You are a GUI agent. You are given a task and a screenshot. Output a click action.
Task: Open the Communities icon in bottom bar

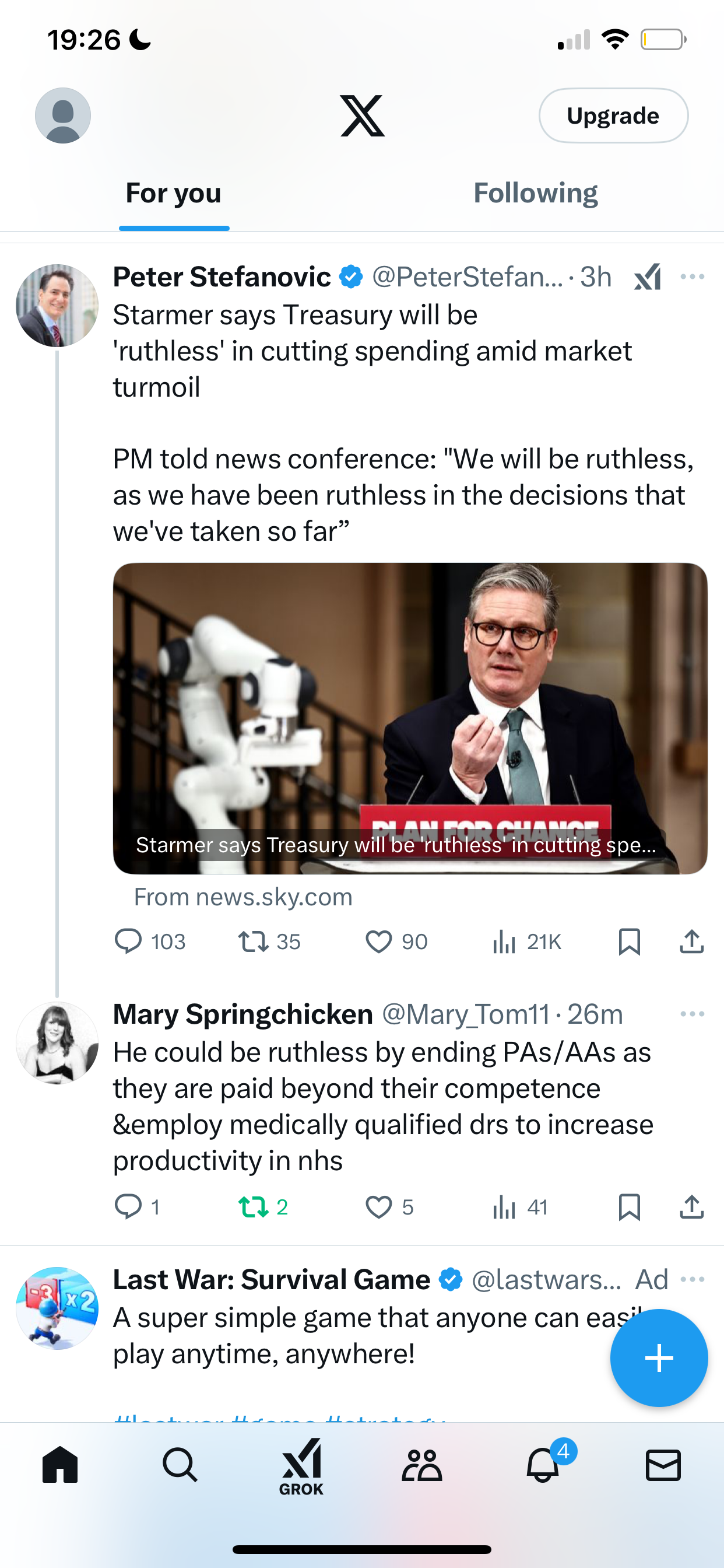[x=421, y=1466]
